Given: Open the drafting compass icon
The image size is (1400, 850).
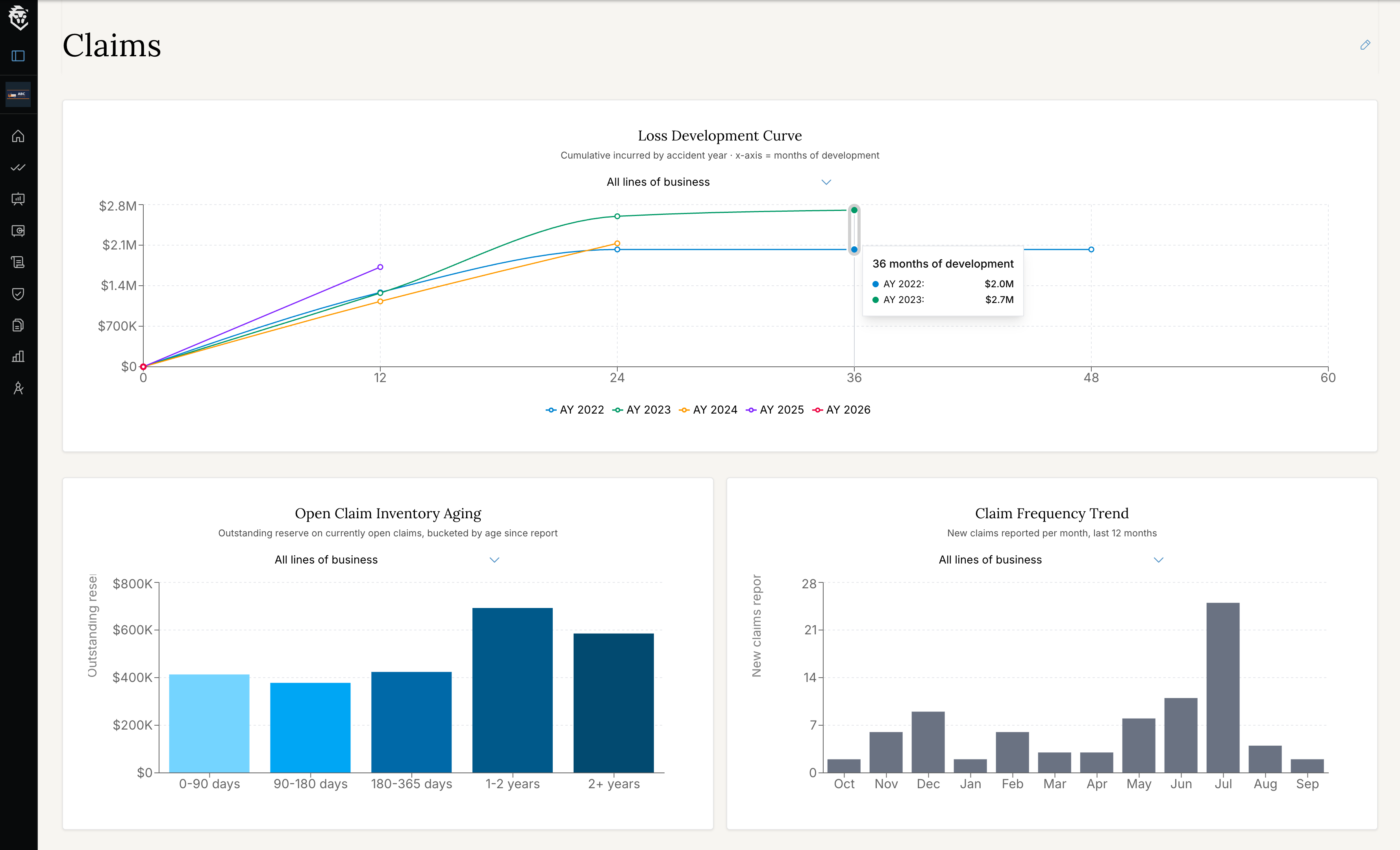Looking at the screenshot, I should [18, 388].
